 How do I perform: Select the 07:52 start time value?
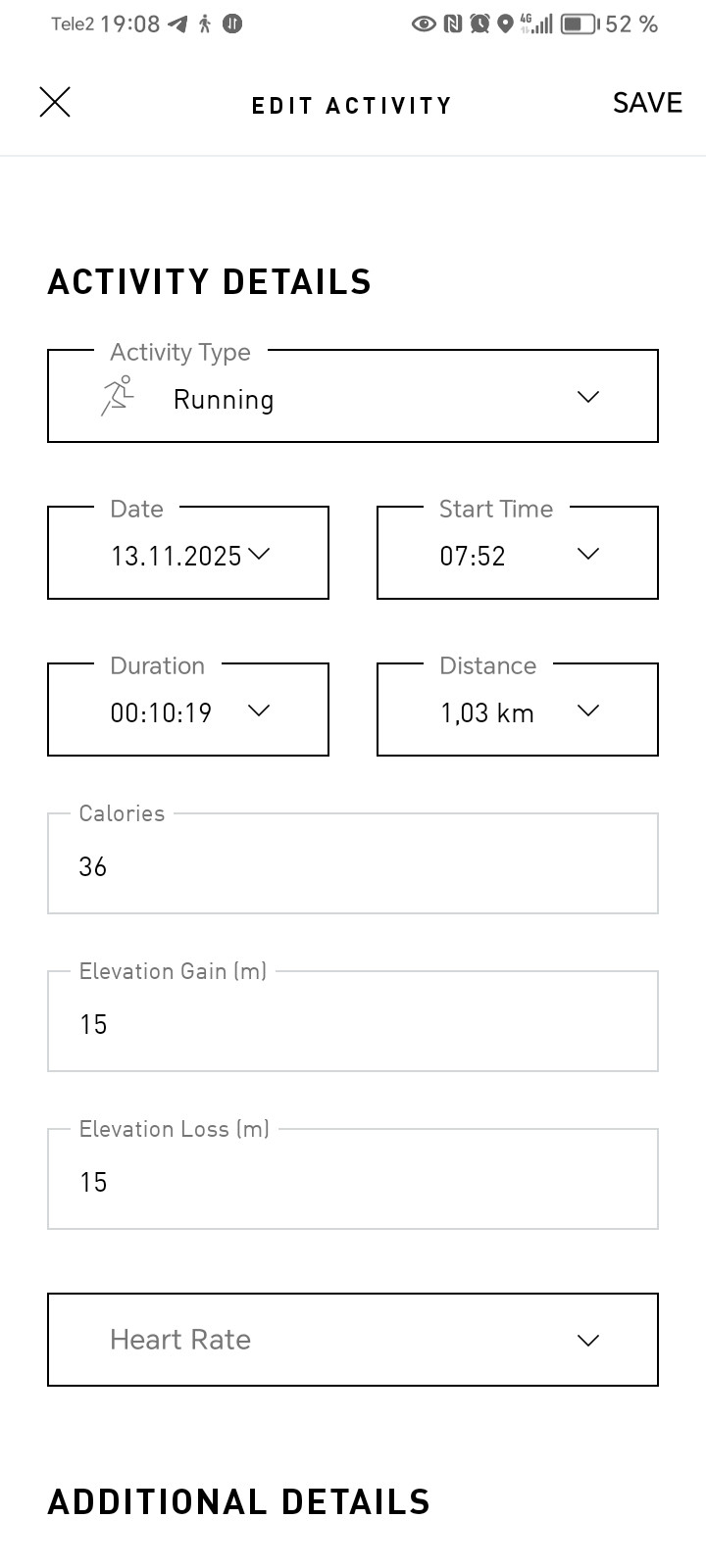[x=473, y=556]
